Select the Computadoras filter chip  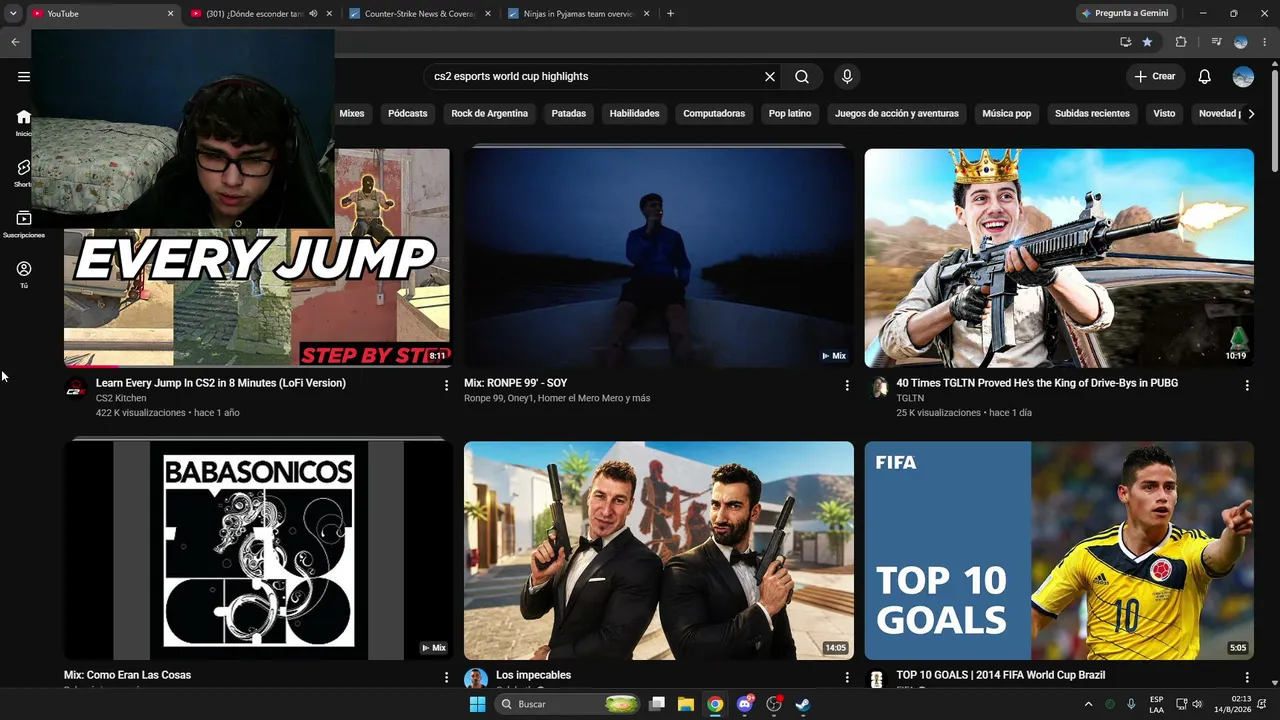[x=714, y=113]
